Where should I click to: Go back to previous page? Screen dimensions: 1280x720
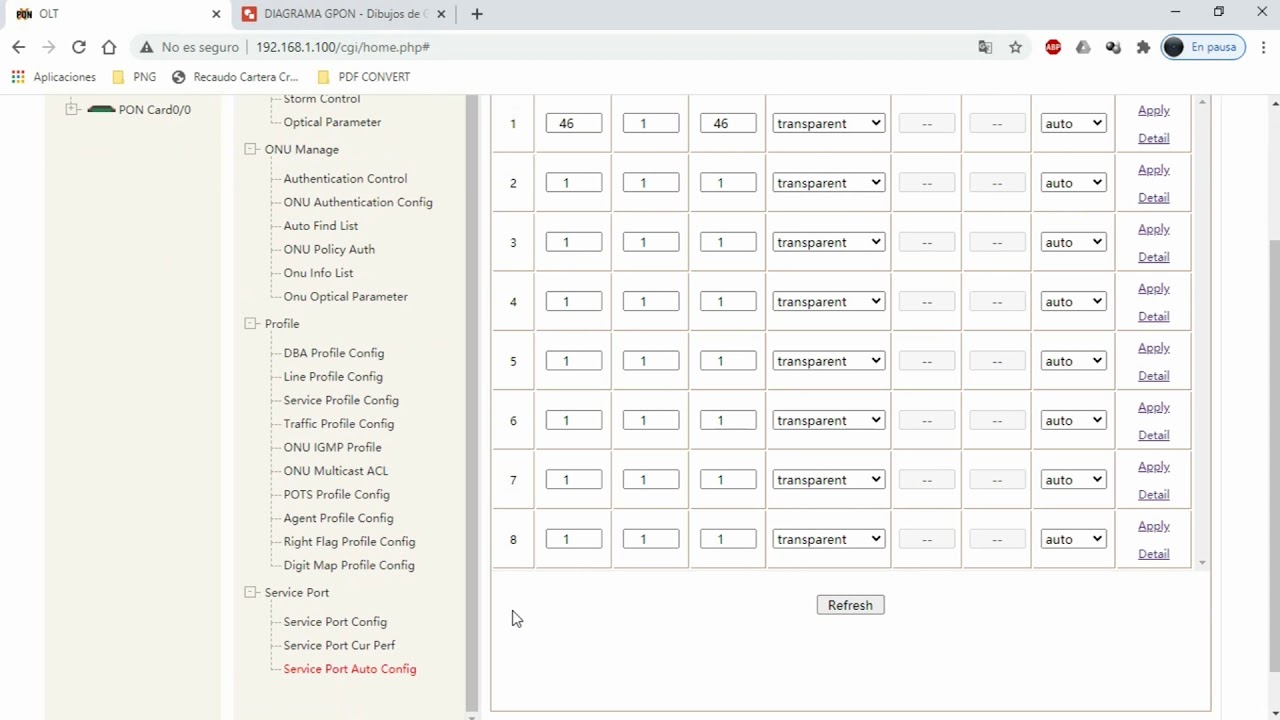(18, 47)
